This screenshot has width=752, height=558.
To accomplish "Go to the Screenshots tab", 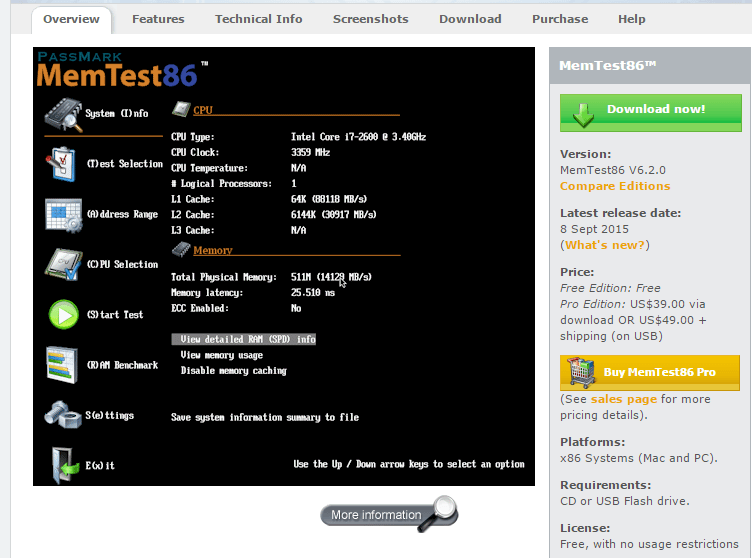I will tap(371, 19).
